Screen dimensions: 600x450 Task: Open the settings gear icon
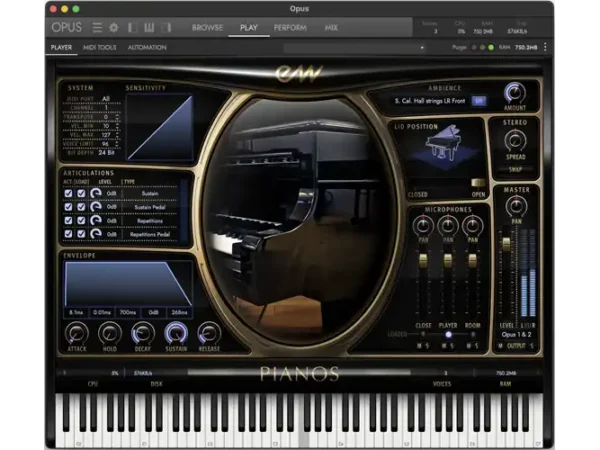[114, 28]
